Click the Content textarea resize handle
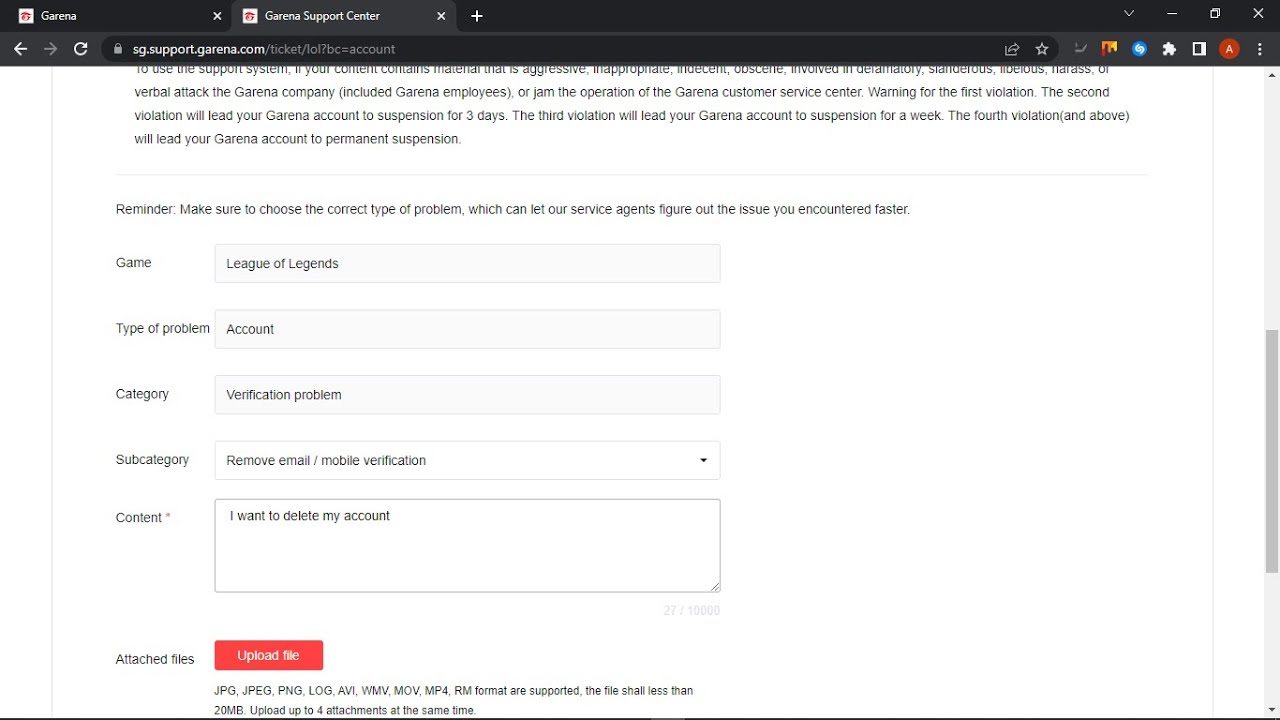Screen dimensions: 1280x720 point(714,586)
